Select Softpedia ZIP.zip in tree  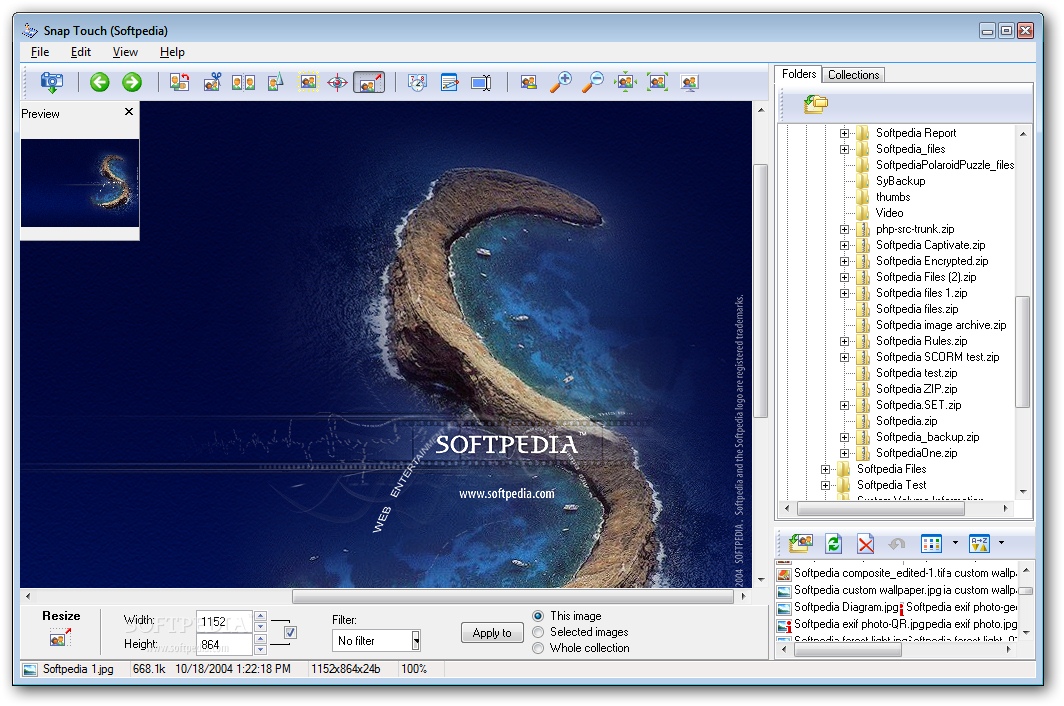(916, 389)
